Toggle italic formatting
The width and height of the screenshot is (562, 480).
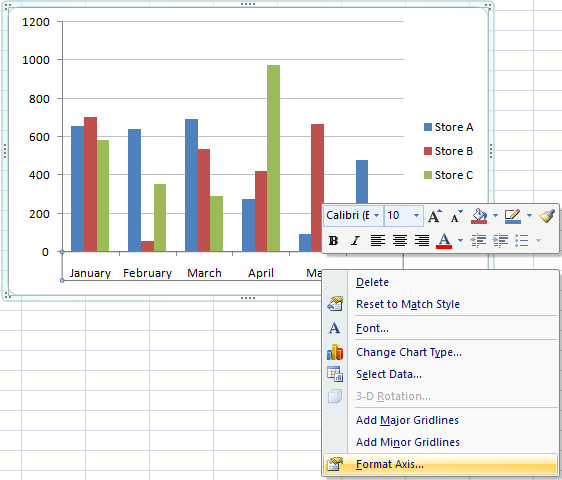pyautogui.click(x=355, y=241)
